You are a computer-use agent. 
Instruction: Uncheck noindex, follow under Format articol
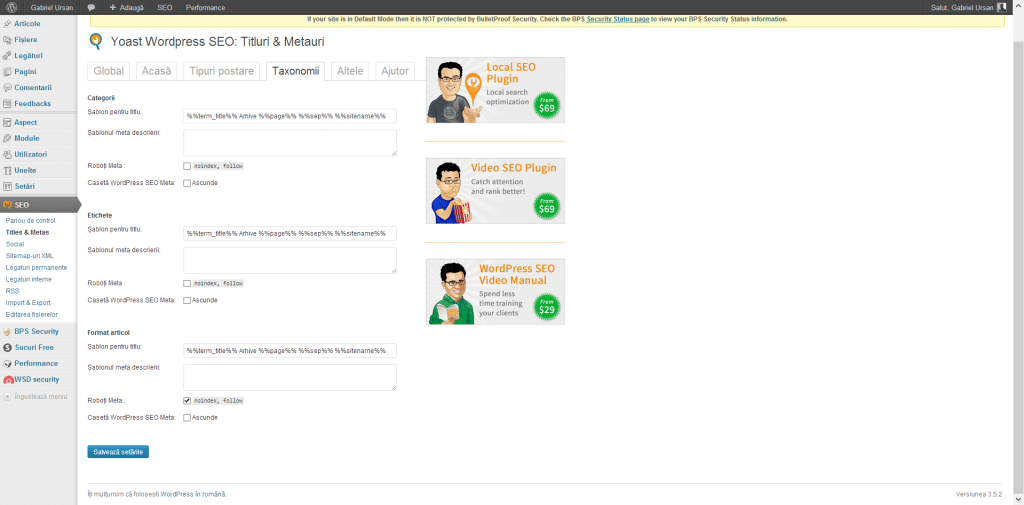(x=187, y=400)
